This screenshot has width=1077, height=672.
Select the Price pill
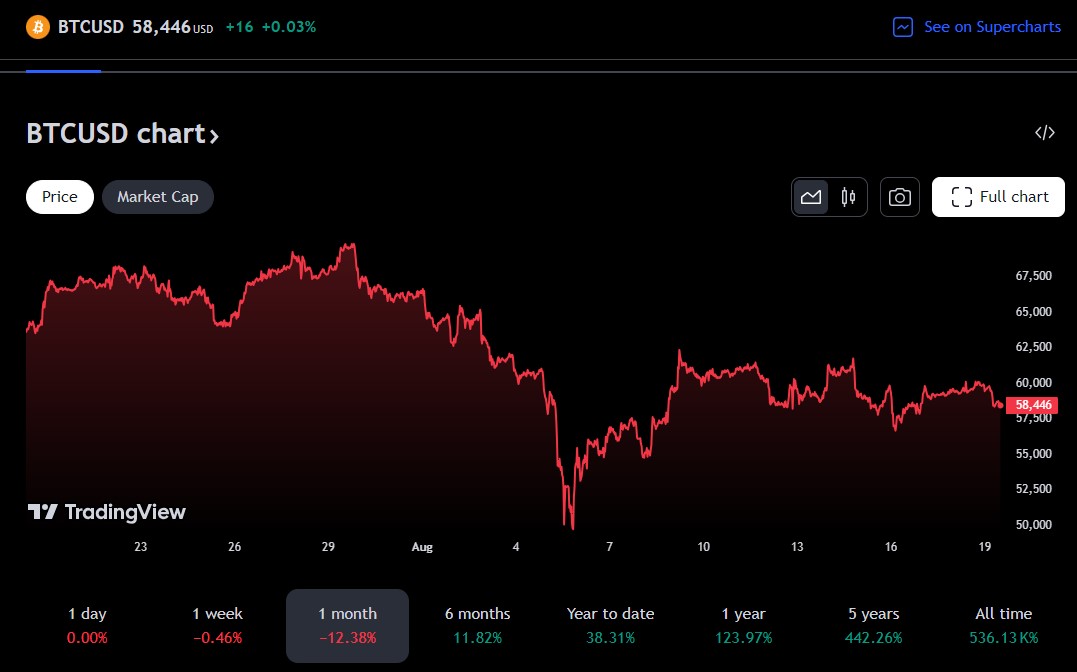(x=60, y=197)
